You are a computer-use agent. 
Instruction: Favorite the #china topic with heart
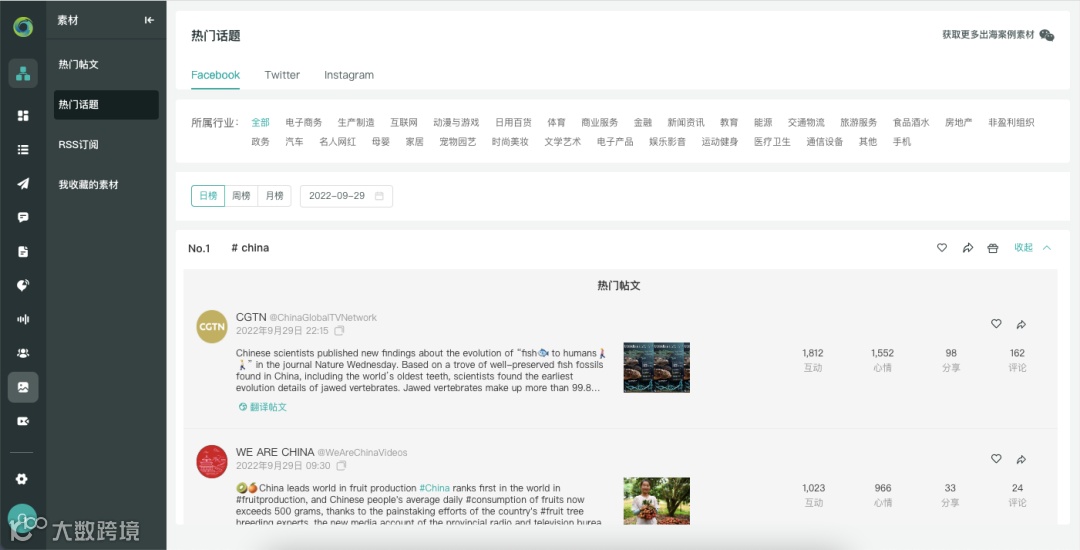point(942,248)
